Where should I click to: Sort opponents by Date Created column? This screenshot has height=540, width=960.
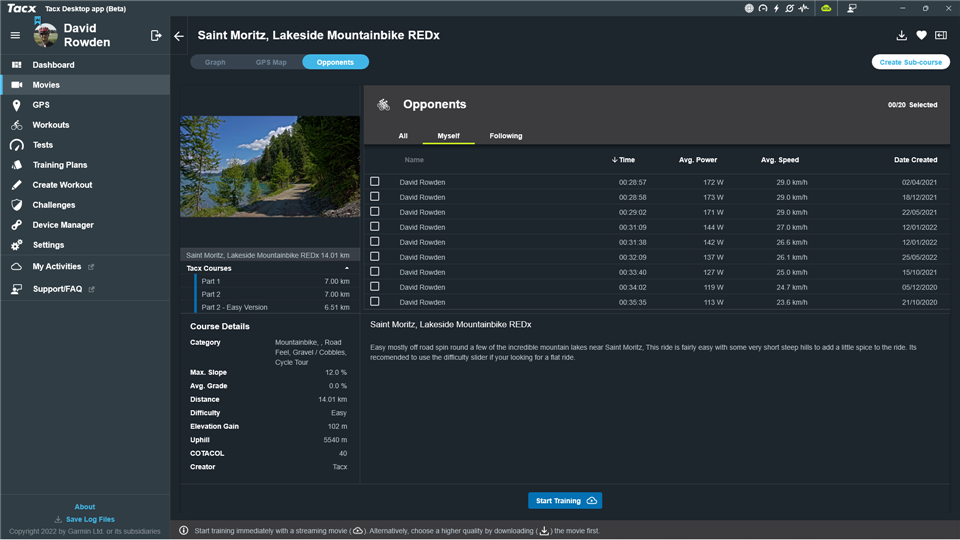click(915, 160)
